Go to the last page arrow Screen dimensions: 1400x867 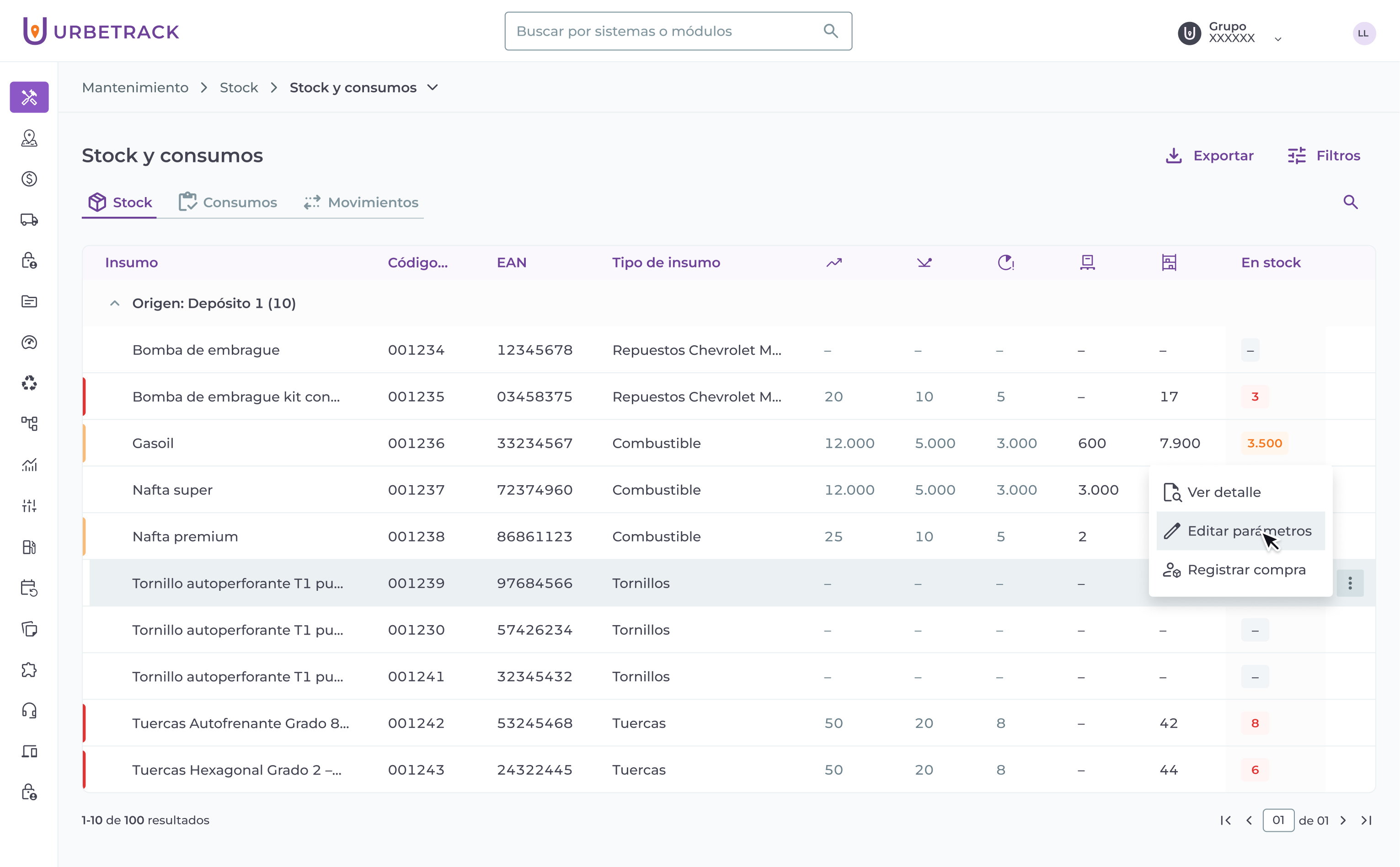point(1367,820)
